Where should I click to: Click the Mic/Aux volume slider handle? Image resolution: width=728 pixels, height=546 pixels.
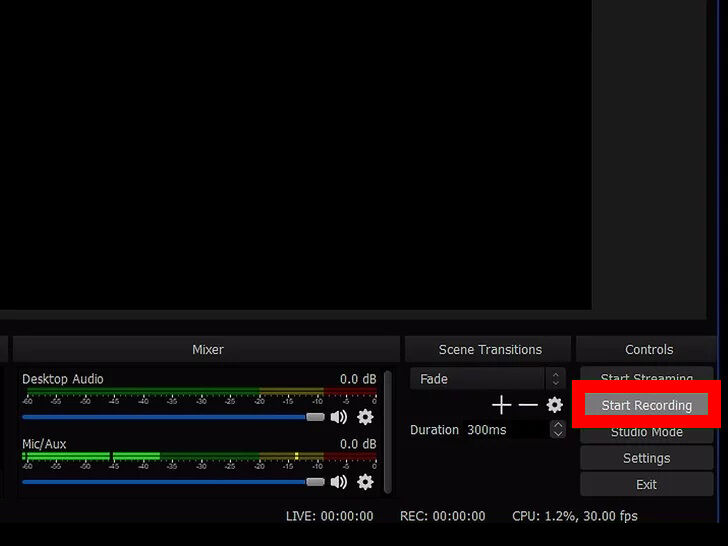315,482
